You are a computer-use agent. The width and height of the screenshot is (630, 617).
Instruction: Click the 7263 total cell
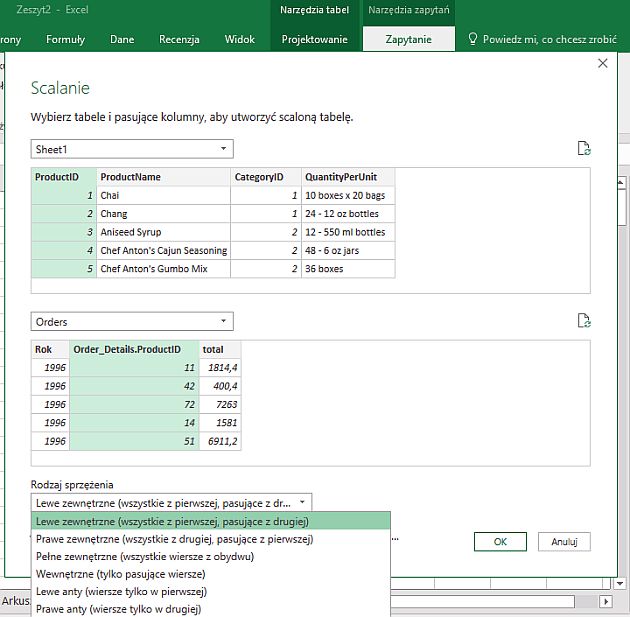pyautogui.click(x=220, y=404)
